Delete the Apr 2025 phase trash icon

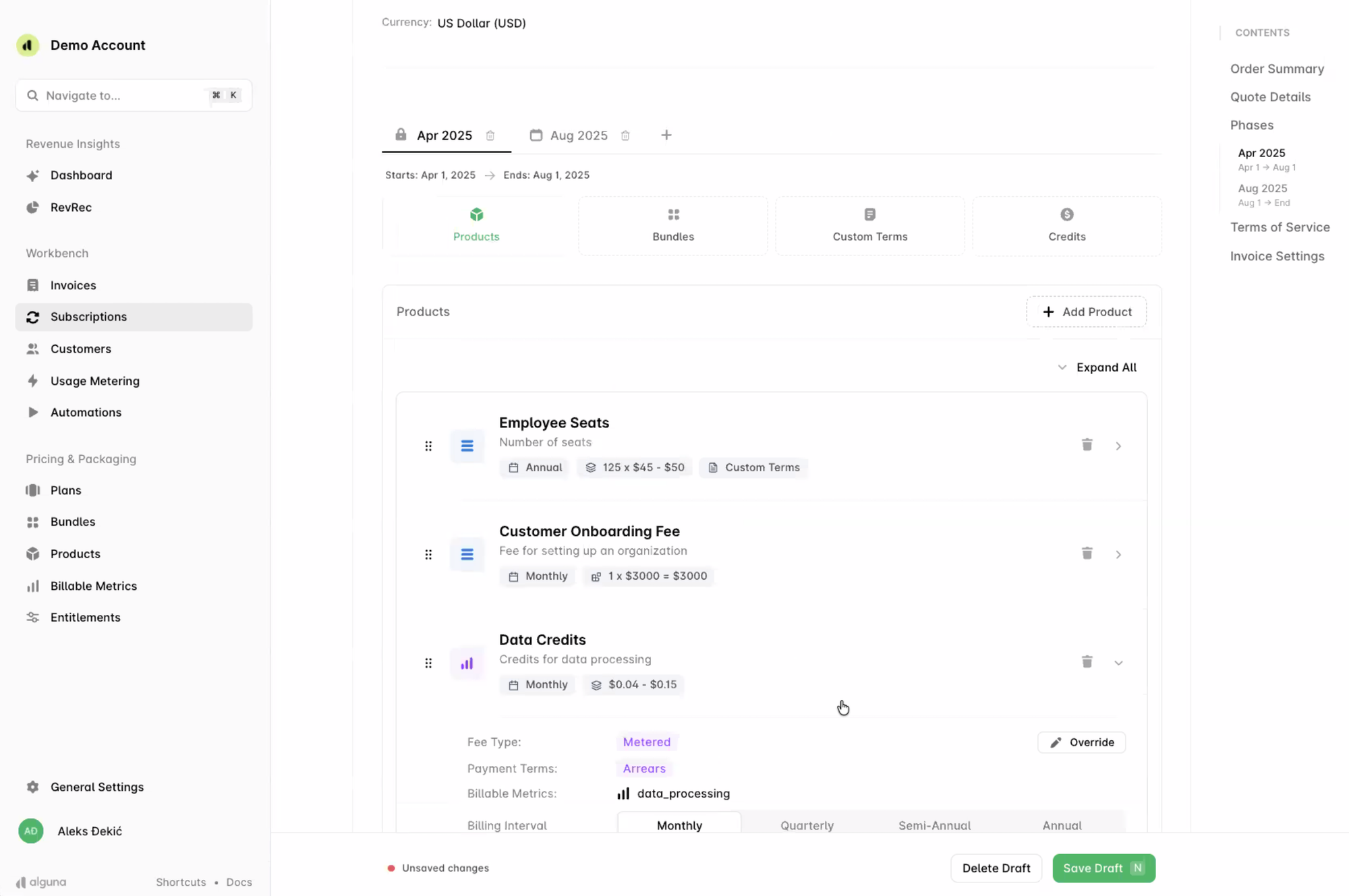(x=490, y=136)
